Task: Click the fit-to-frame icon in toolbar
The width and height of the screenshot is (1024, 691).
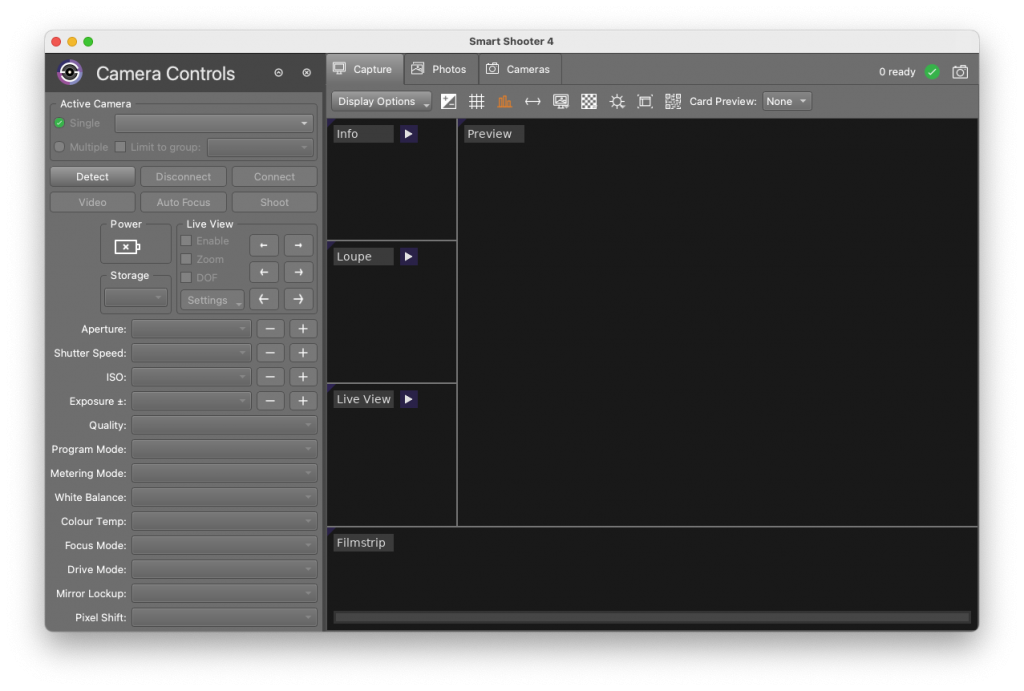Action: click(x=645, y=101)
